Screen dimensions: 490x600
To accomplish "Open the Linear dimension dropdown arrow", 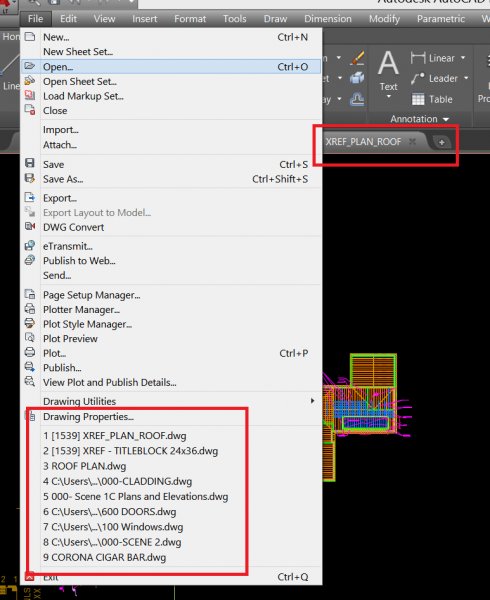I will point(463,58).
